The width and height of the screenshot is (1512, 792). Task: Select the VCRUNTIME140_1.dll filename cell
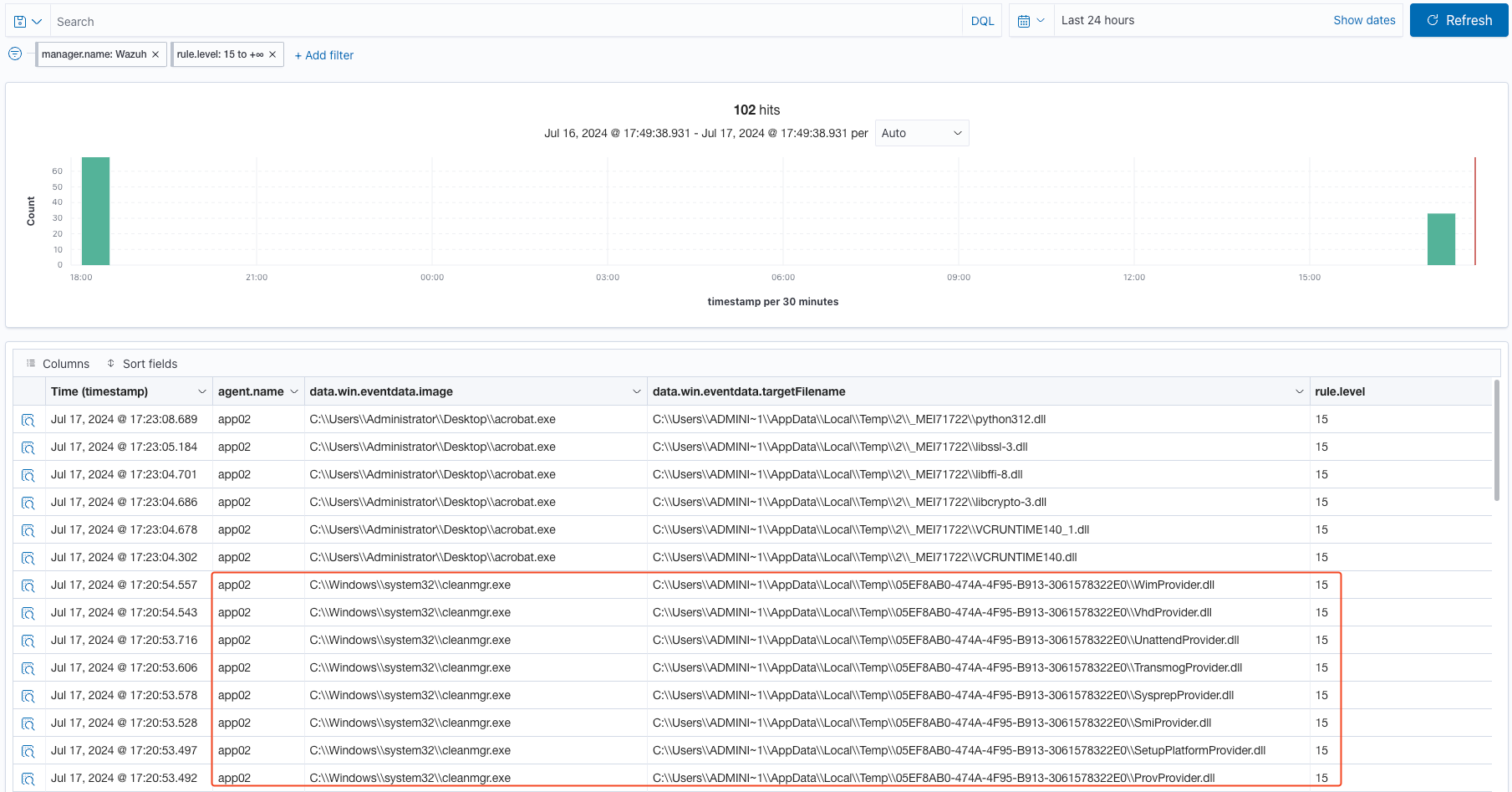click(979, 529)
